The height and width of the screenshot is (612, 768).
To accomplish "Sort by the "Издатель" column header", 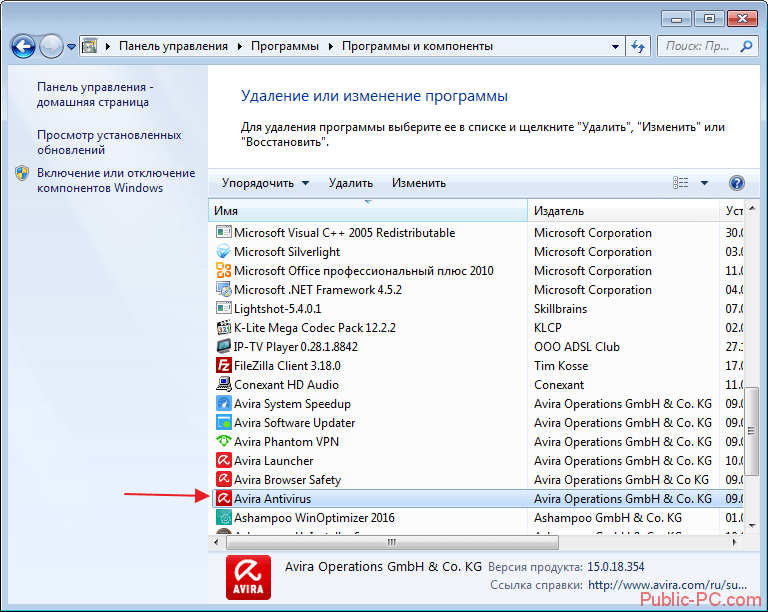I will pos(623,211).
